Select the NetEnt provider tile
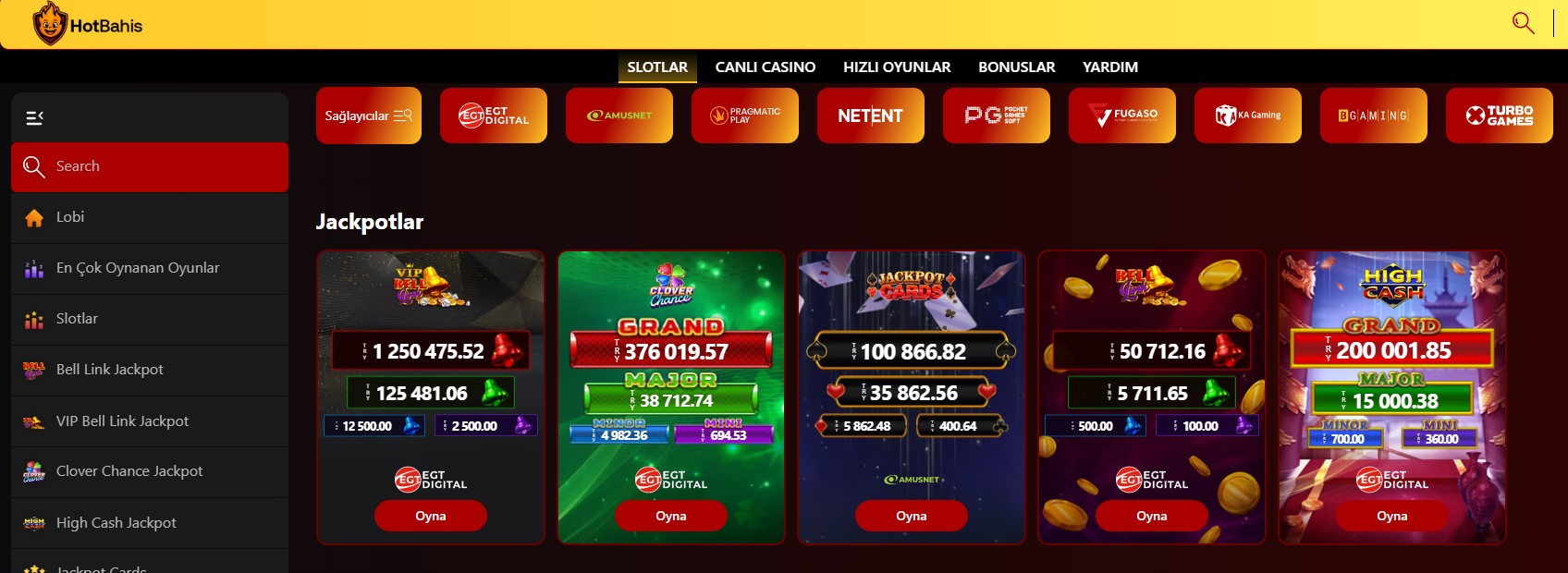The image size is (1568, 573). pos(871,116)
